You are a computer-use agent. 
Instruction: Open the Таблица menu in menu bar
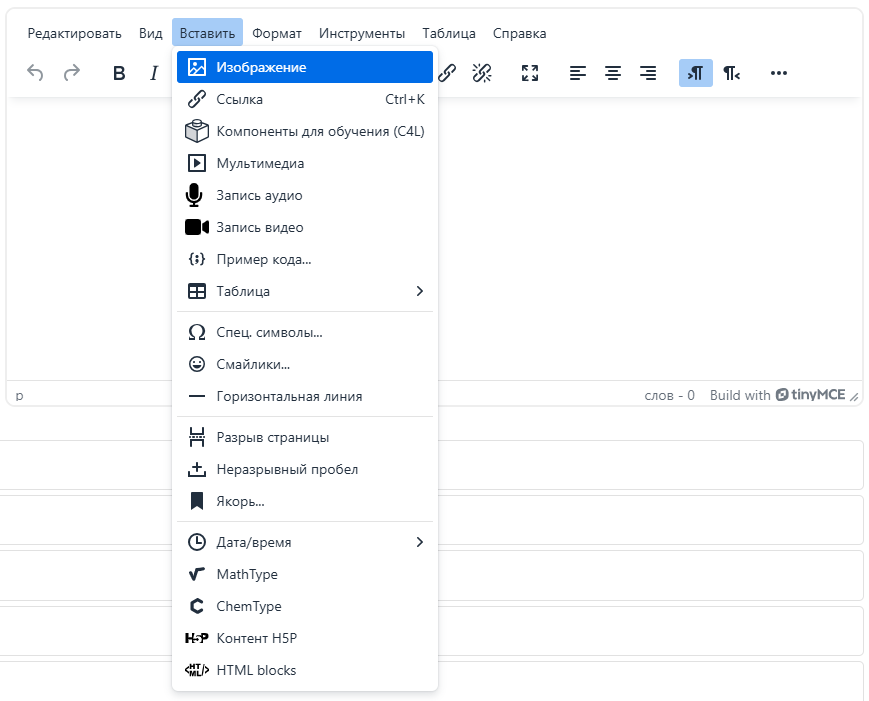pos(449,33)
